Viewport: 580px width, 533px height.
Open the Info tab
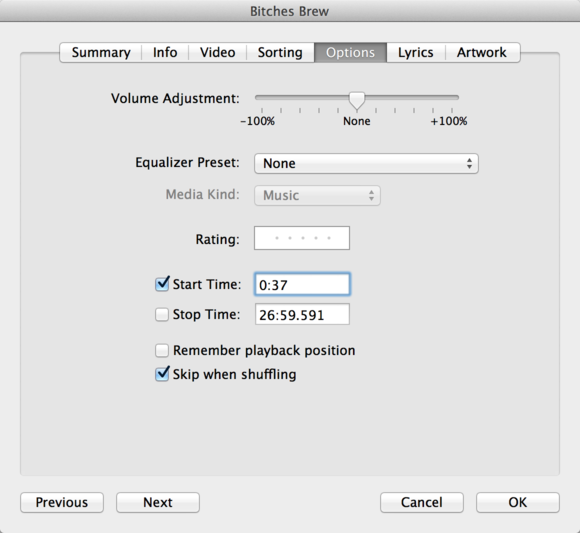(x=165, y=53)
